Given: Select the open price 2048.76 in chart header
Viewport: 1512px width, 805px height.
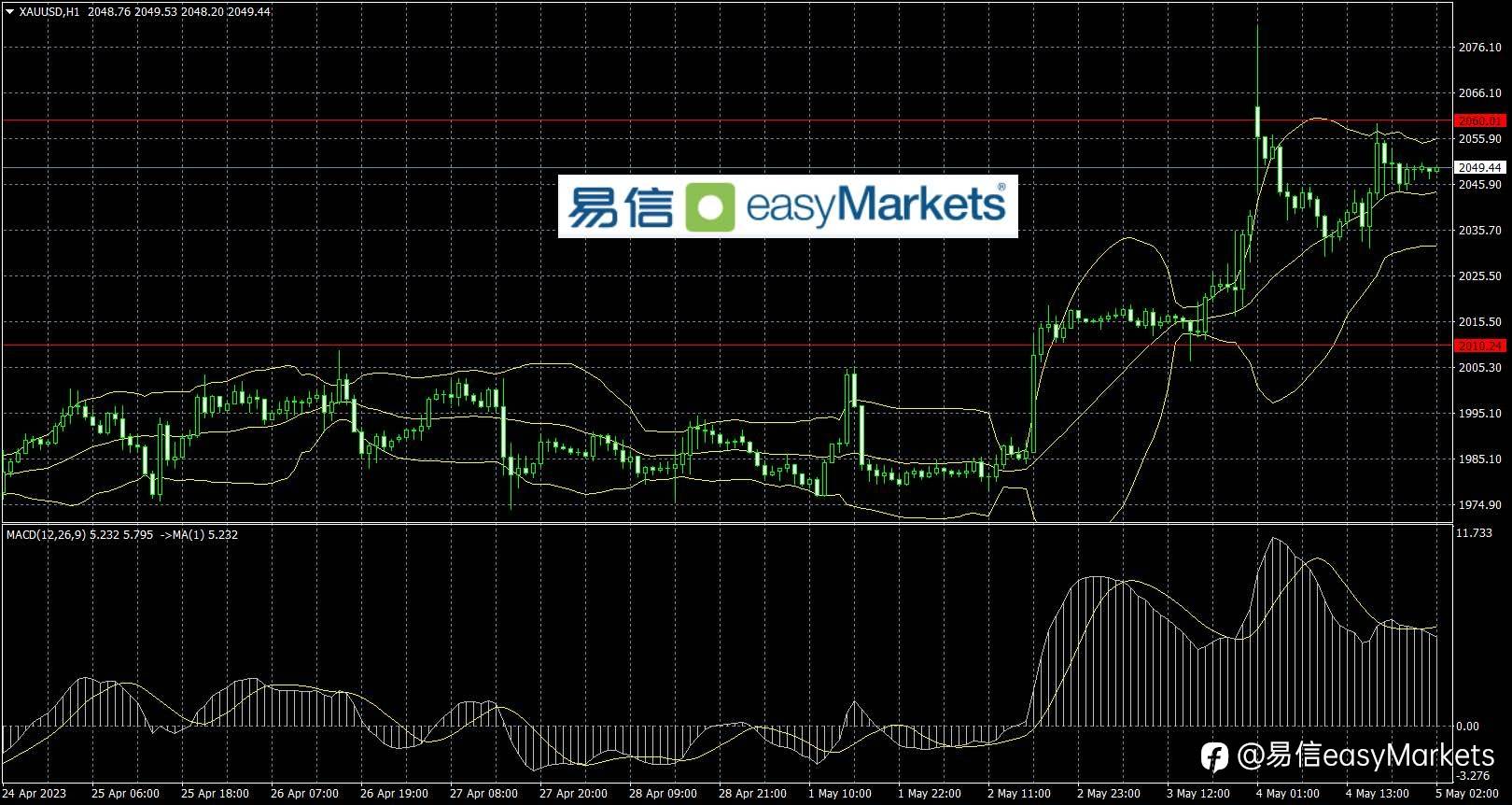Looking at the screenshot, I should click(109, 12).
